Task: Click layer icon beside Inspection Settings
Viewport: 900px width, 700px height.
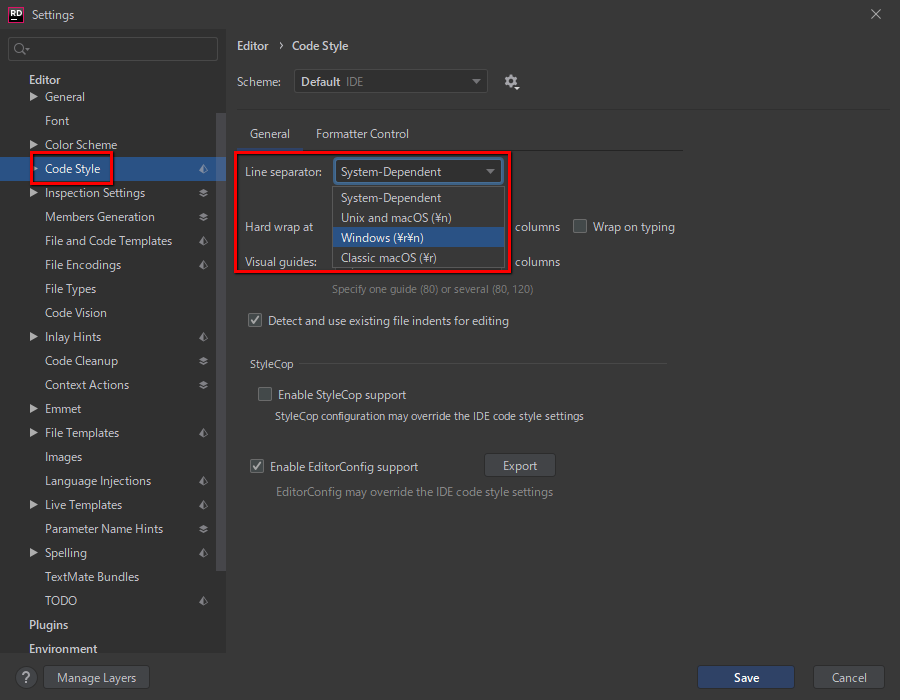Action: tap(203, 193)
